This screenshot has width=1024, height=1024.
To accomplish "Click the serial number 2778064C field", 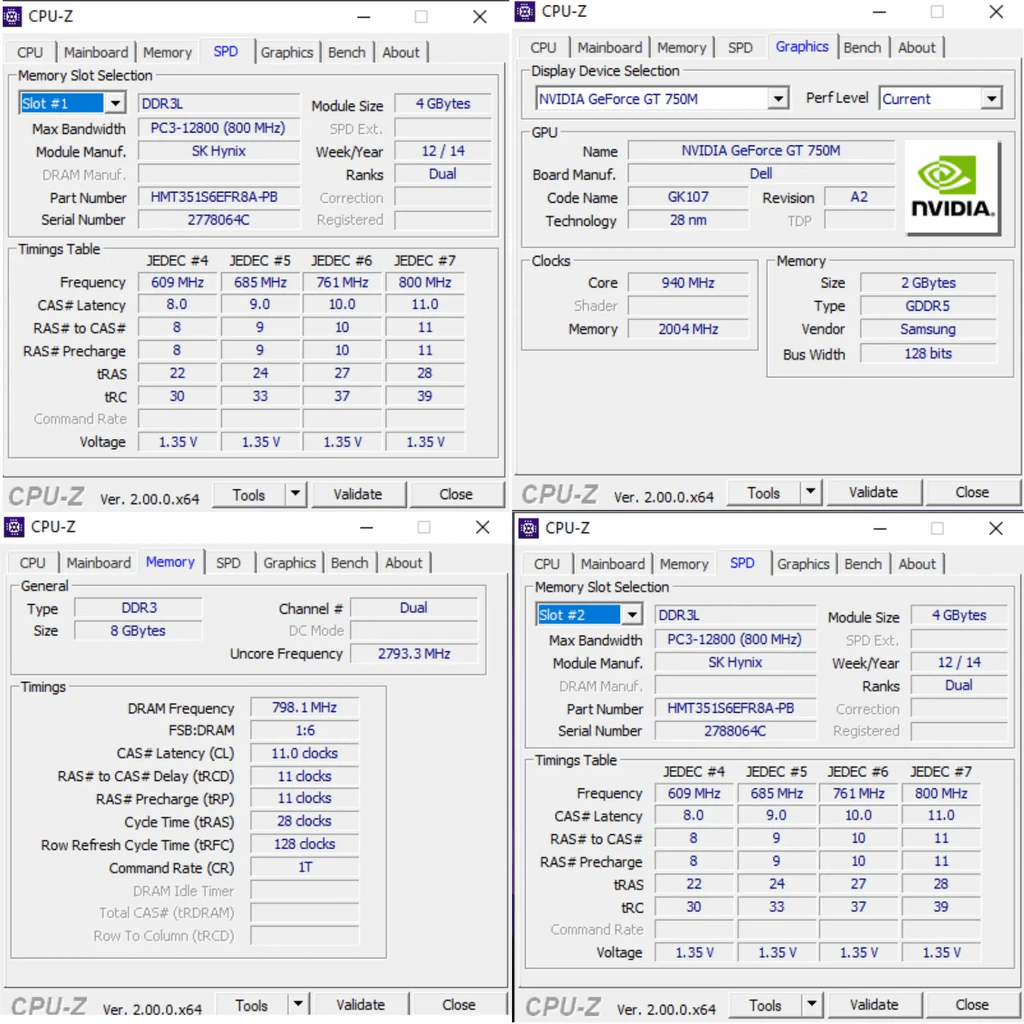I will click(219, 220).
